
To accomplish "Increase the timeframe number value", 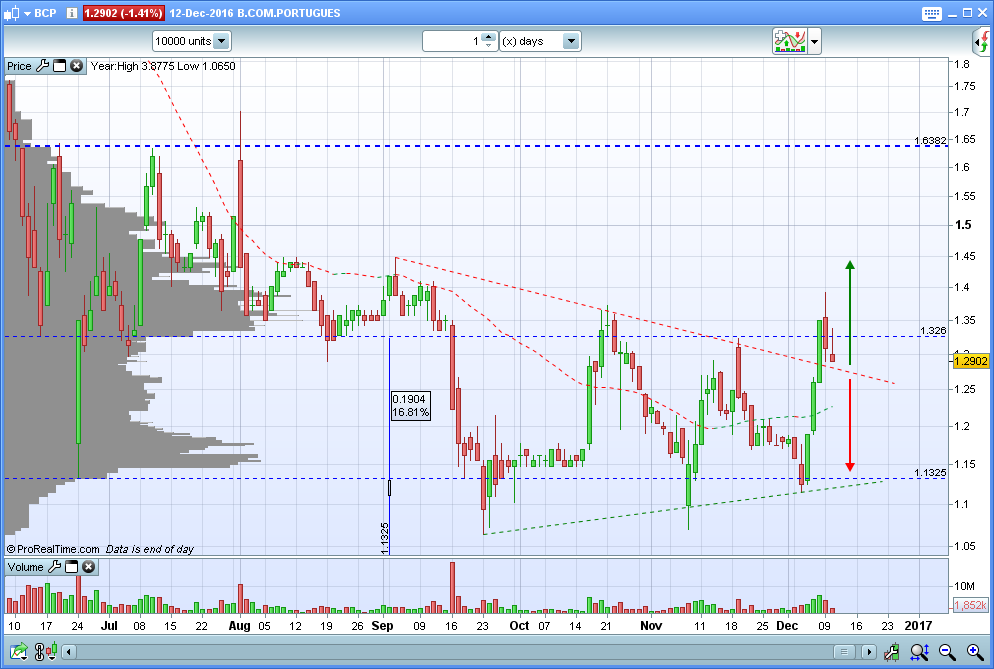I will (x=489, y=37).
